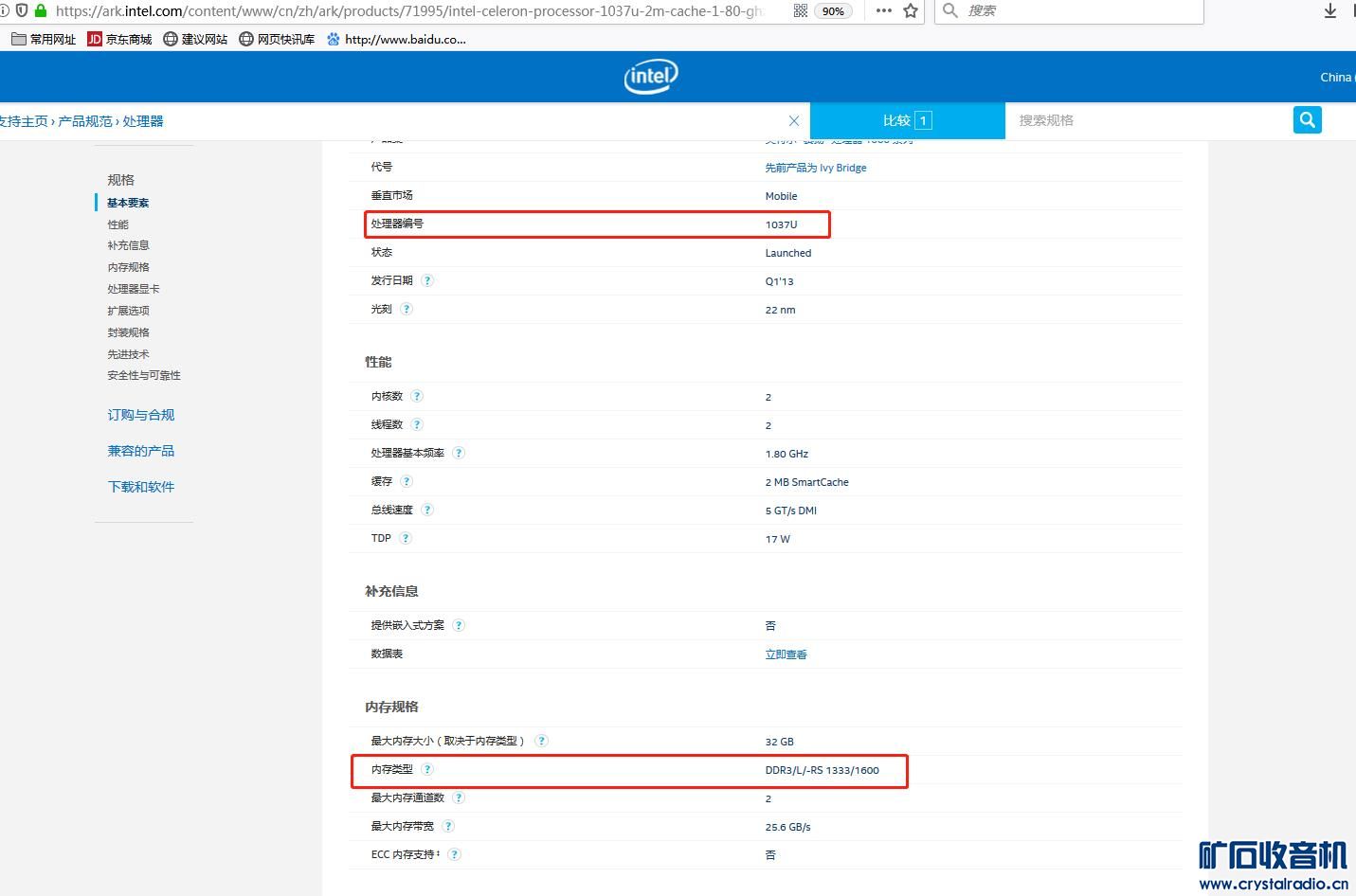Click the status value Launched

(x=788, y=253)
